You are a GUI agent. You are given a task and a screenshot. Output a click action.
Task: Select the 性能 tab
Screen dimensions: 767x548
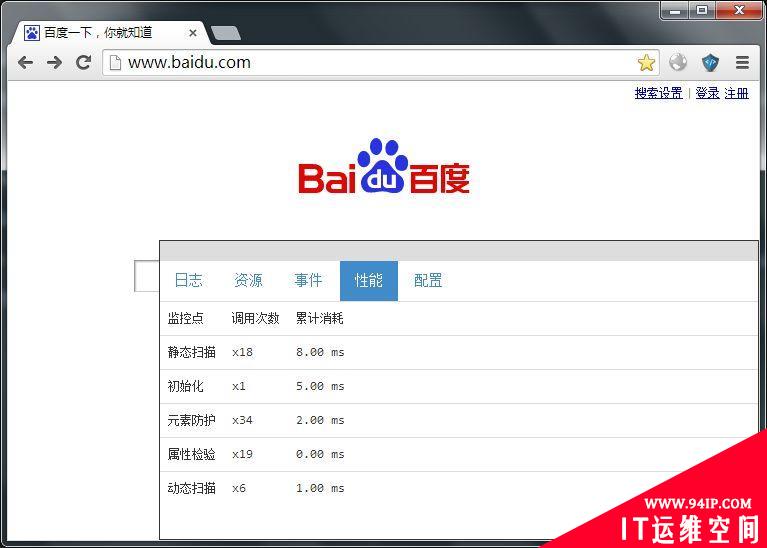point(369,281)
